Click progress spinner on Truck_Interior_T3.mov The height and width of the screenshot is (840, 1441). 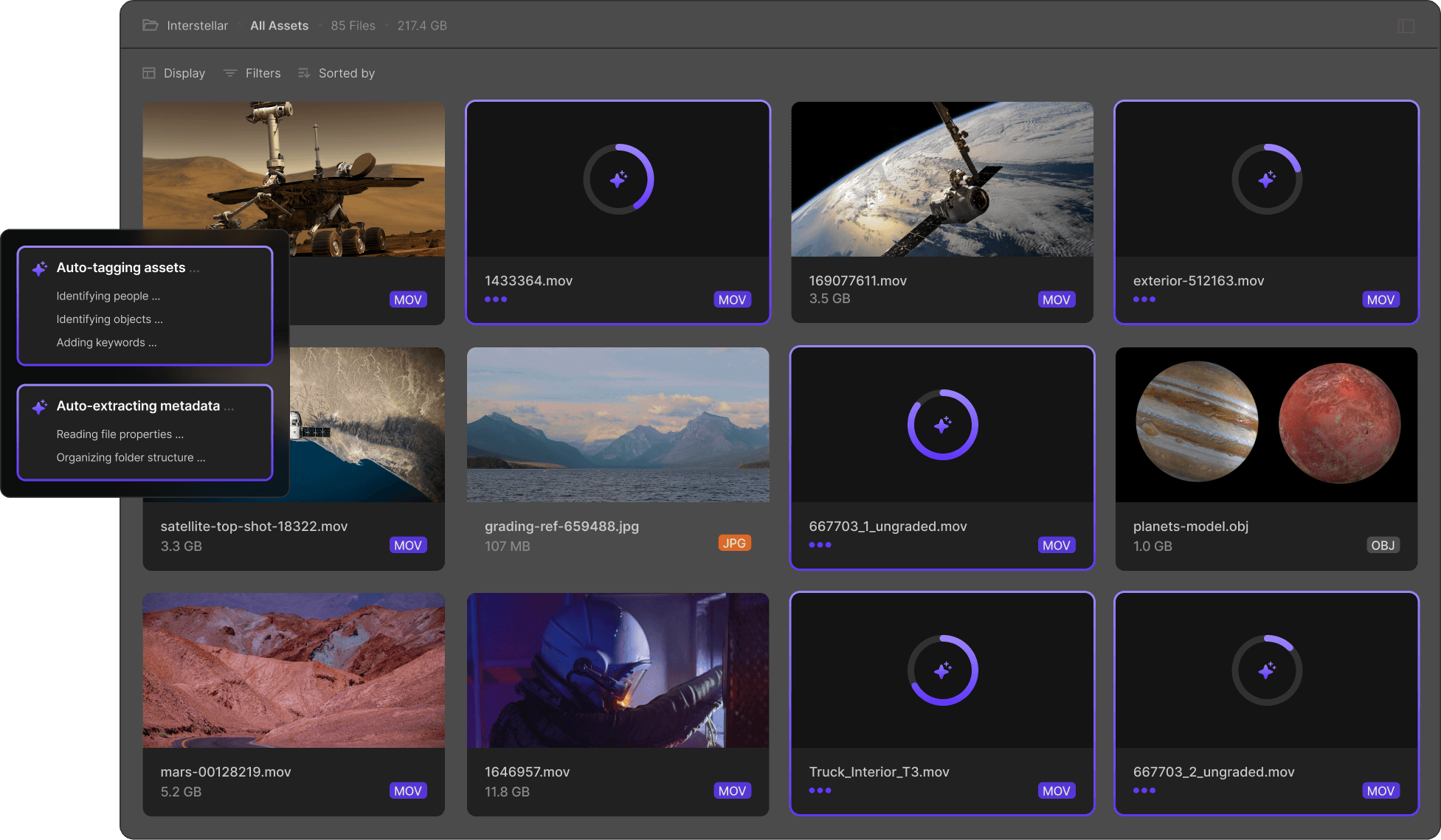(942, 670)
